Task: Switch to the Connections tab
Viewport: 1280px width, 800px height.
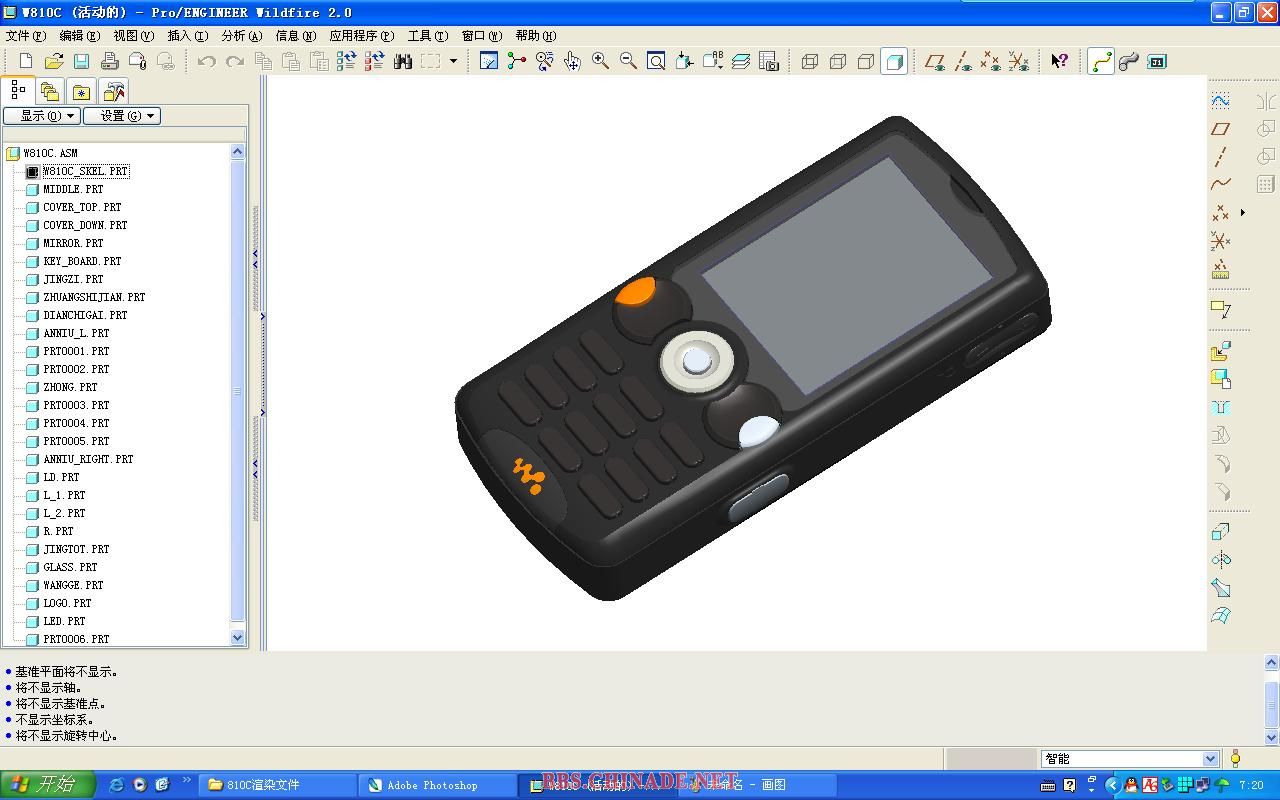Action: 114,92
